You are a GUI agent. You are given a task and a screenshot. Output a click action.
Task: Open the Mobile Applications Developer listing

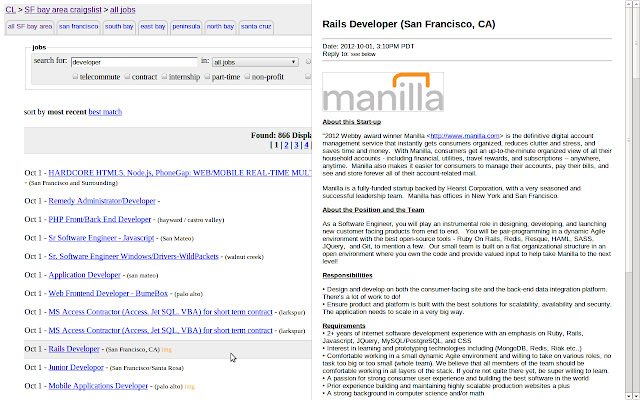[x=98, y=386]
